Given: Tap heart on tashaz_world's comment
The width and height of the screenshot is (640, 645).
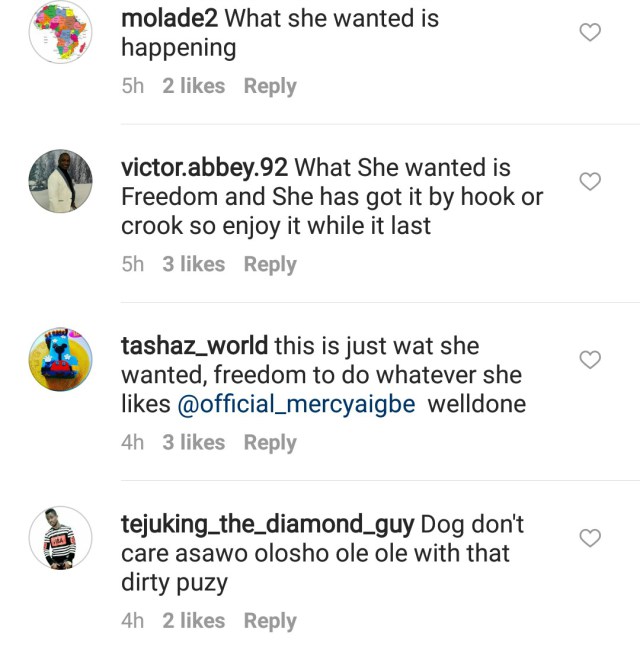Looking at the screenshot, I should coord(591,359).
